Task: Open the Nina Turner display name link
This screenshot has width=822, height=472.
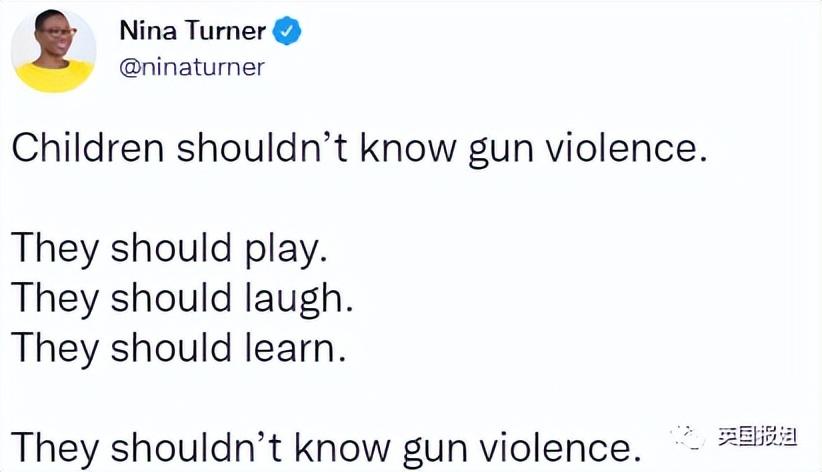Action: pyautogui.click(x=193, y=31)
